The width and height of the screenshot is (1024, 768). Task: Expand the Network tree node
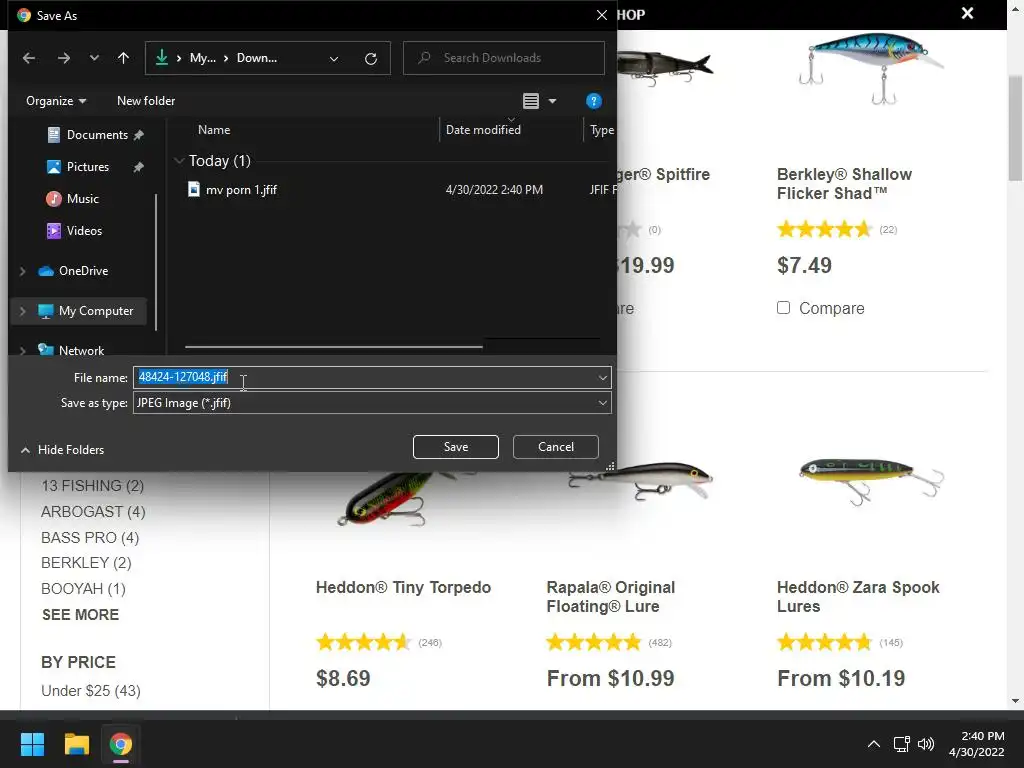[23, 351]
